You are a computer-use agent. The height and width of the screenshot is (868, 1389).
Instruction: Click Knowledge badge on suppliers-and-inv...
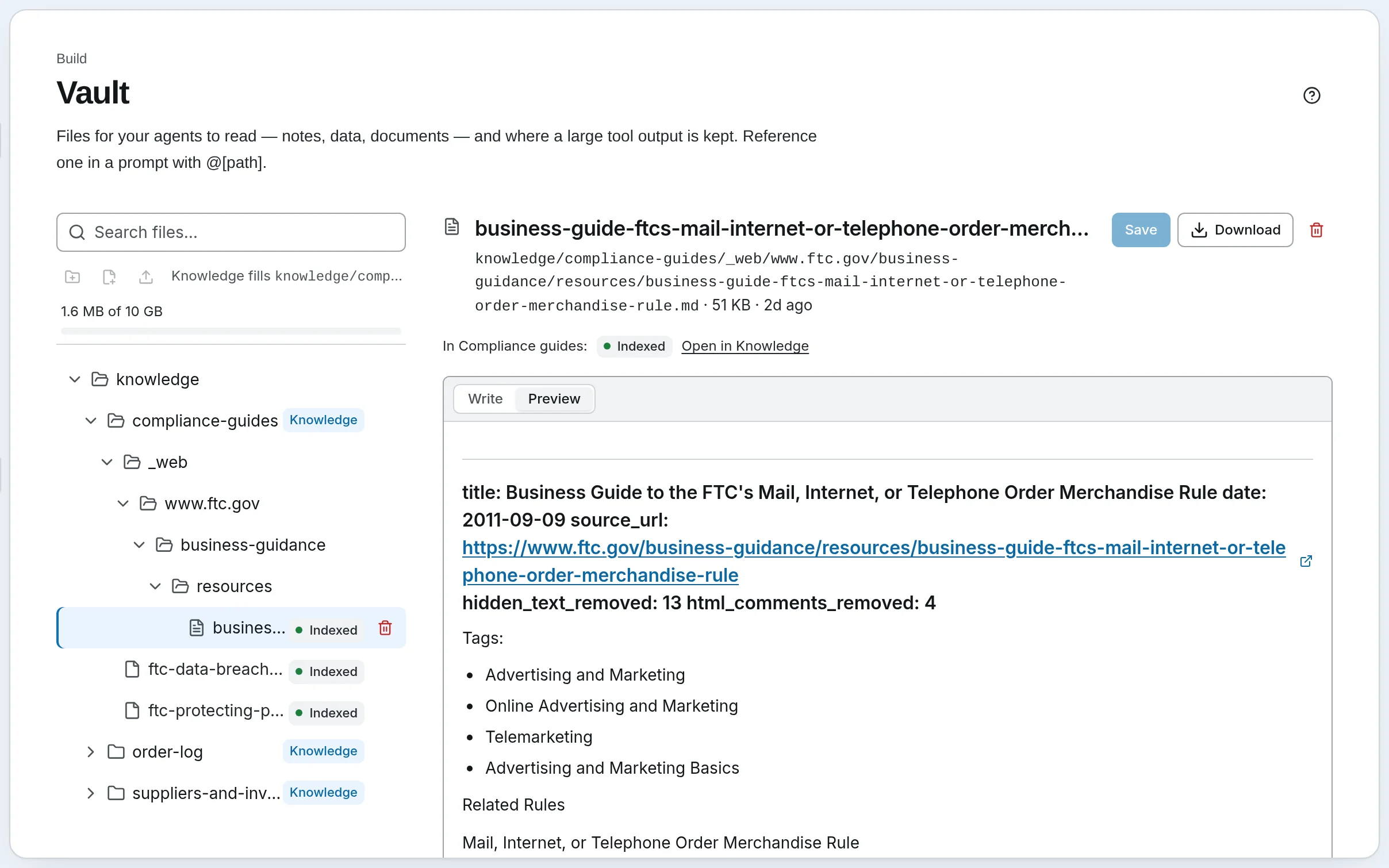coord(323,792)
